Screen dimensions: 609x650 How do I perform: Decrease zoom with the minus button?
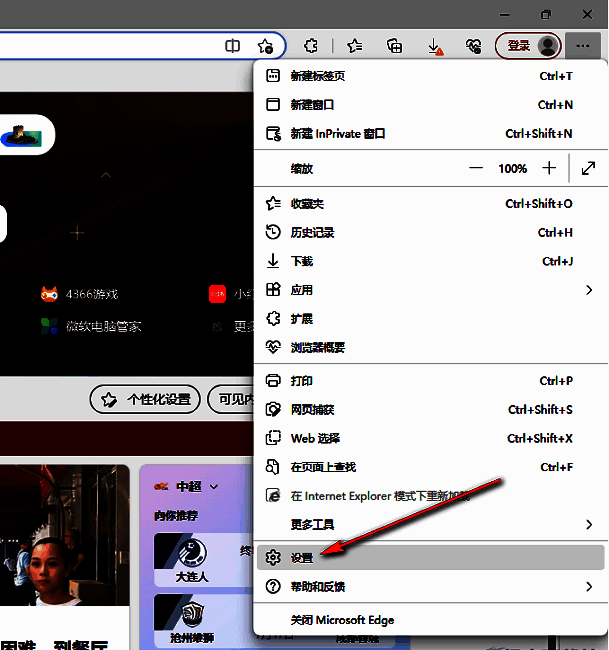point(476,168)
